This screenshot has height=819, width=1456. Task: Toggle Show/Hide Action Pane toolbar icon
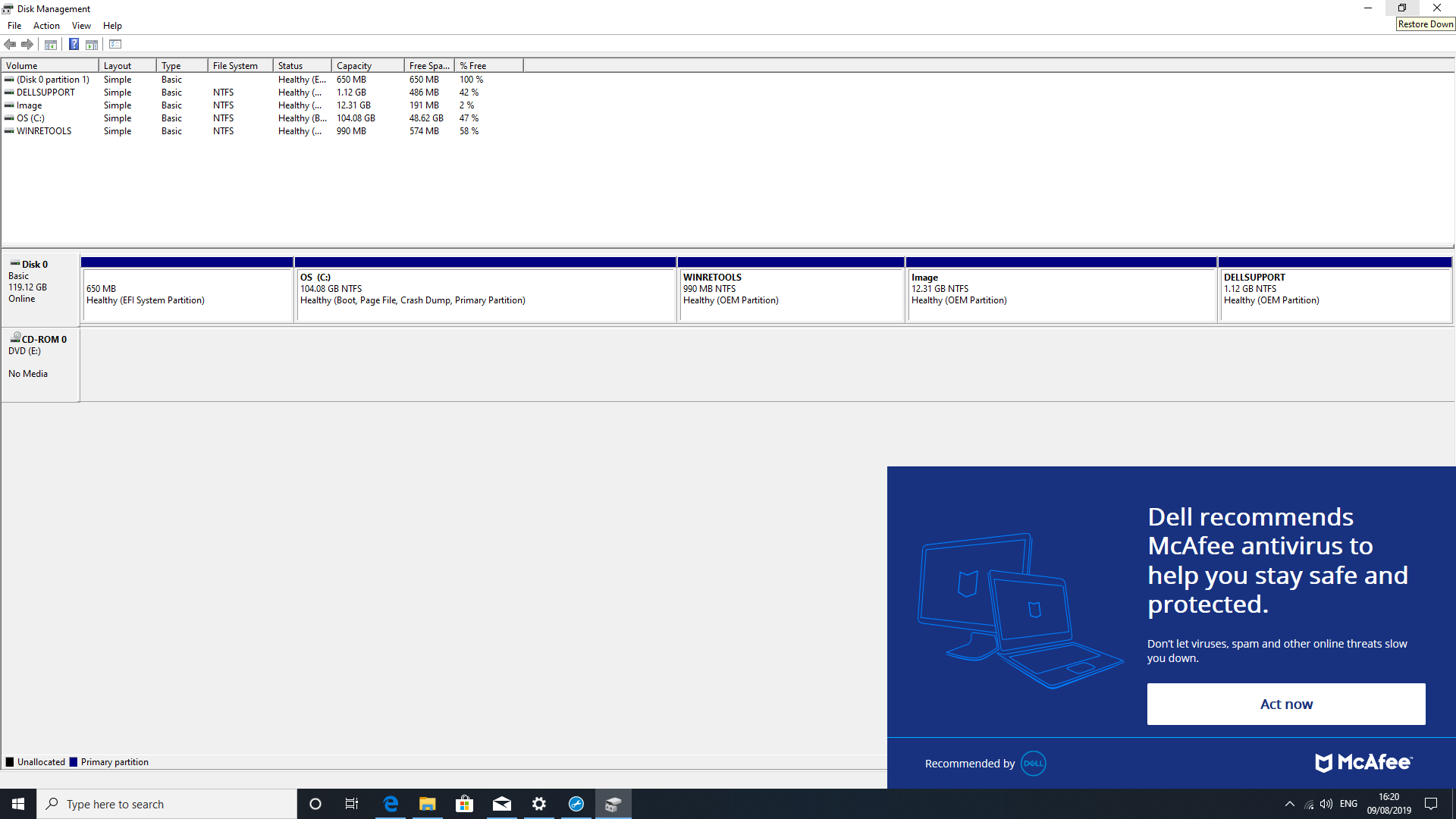coord(92,44)
